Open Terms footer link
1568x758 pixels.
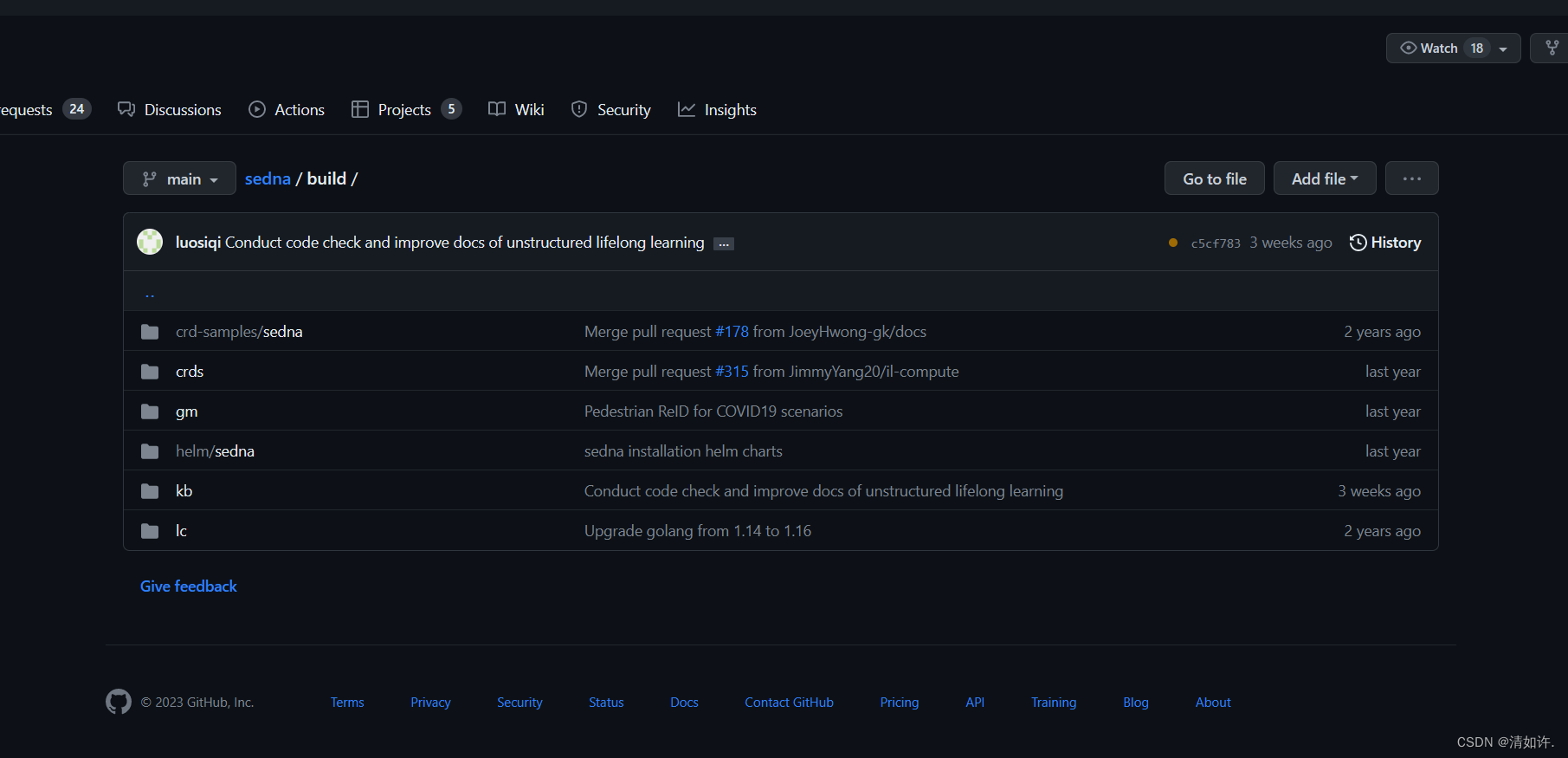tap(347, 703)
